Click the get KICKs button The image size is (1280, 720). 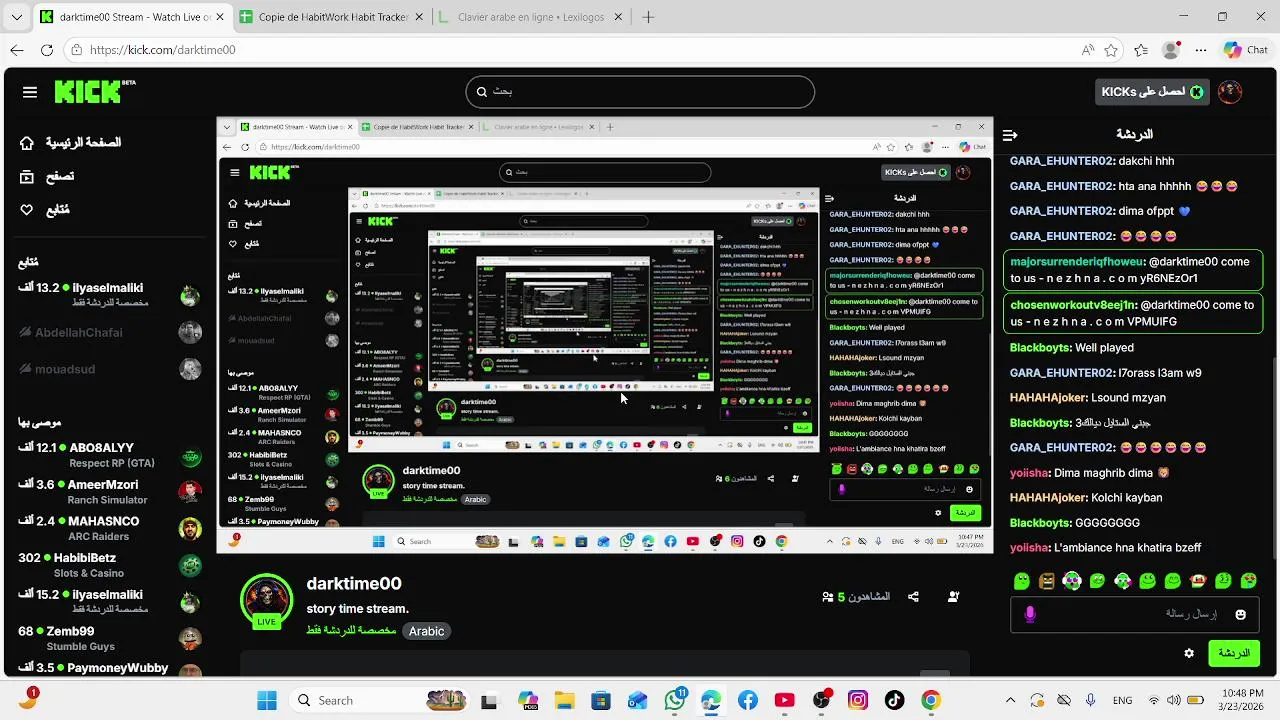[1152, 92]
